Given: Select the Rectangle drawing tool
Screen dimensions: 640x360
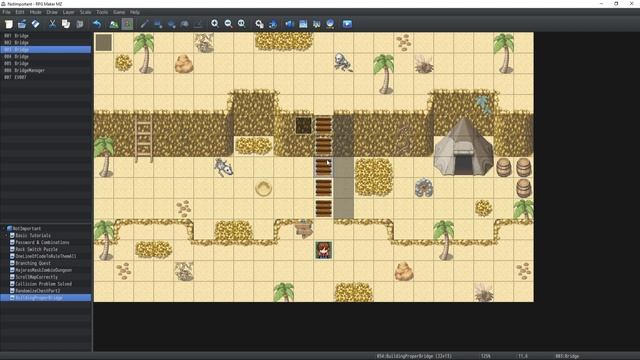Looking at the screenshot, I should 158,24.
